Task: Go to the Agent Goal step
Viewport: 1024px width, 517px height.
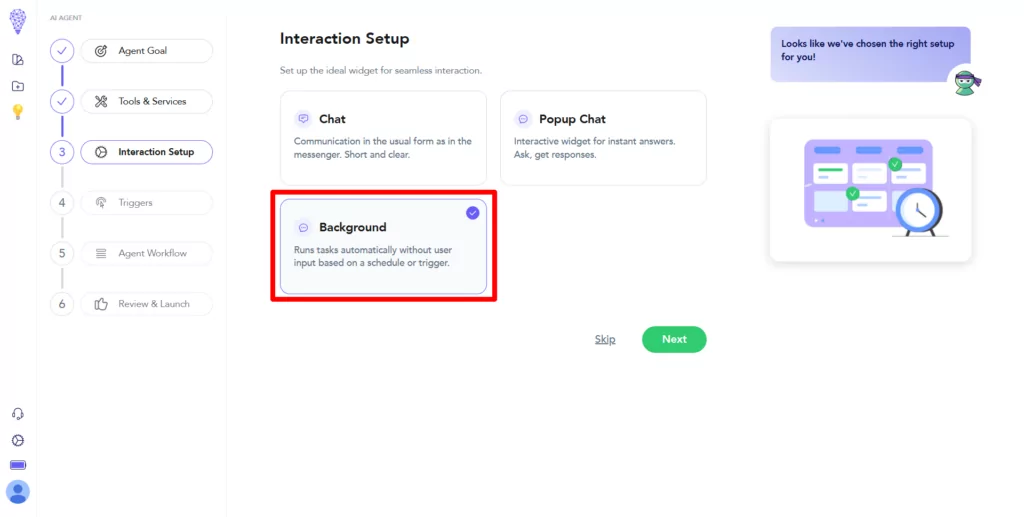Action: point(147,51)
